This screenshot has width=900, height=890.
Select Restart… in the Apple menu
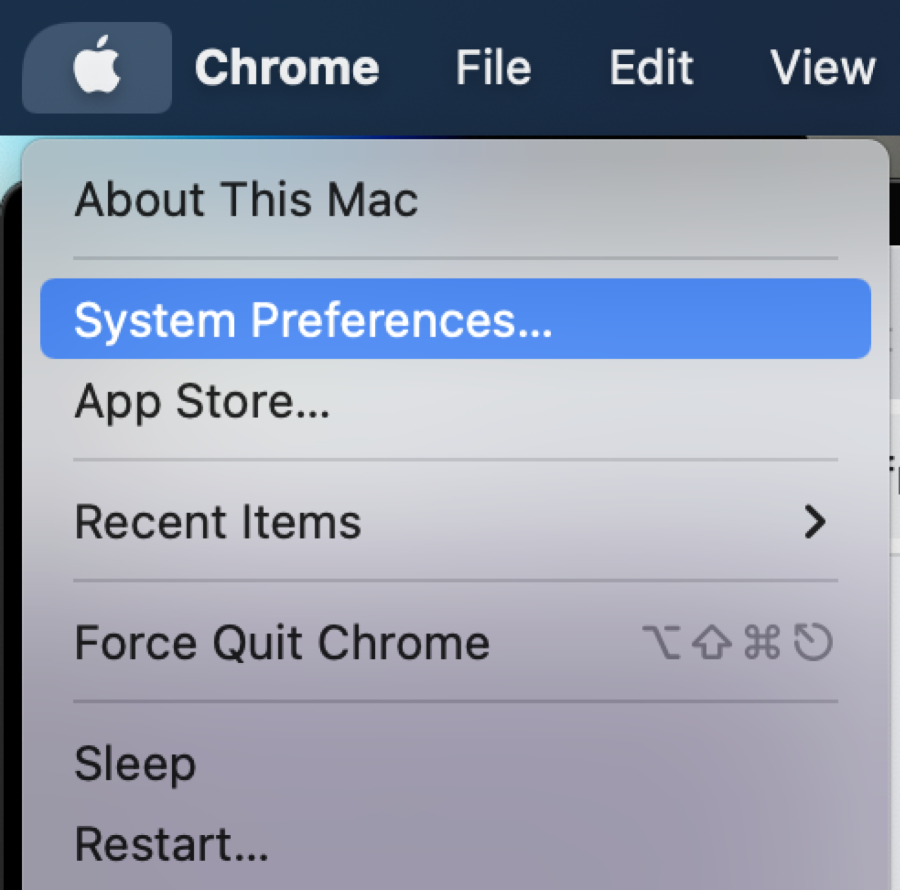pos(171,845)
